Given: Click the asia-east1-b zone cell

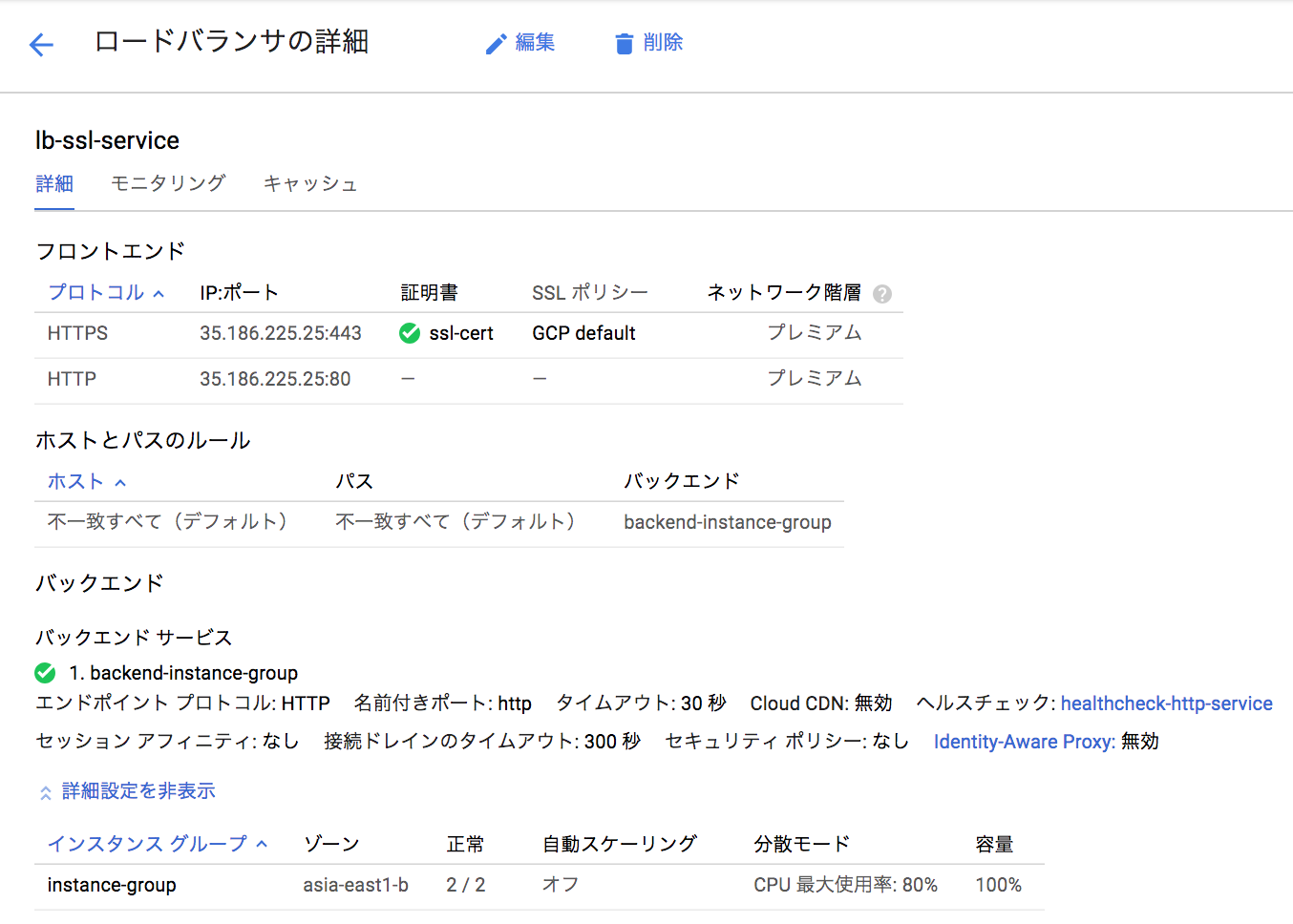Looking at the screenshot, I should (356, 885).
